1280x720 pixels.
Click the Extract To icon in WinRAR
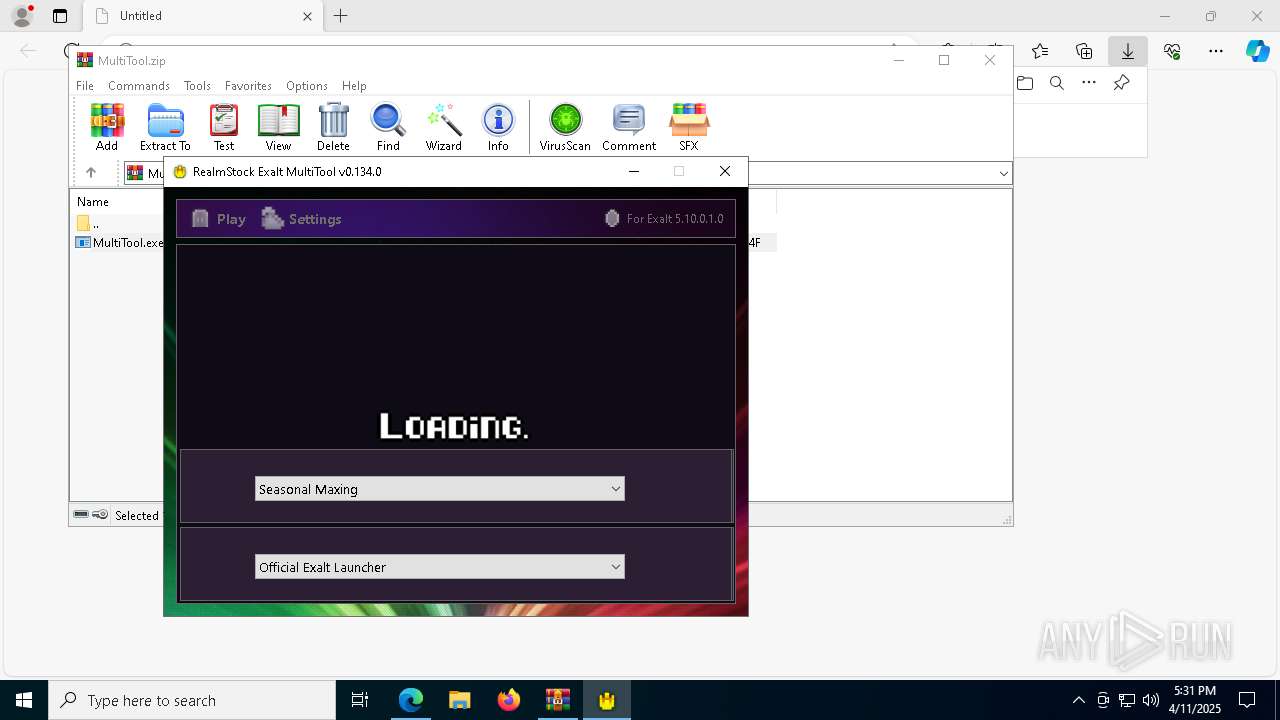click(x=165, y=127)
